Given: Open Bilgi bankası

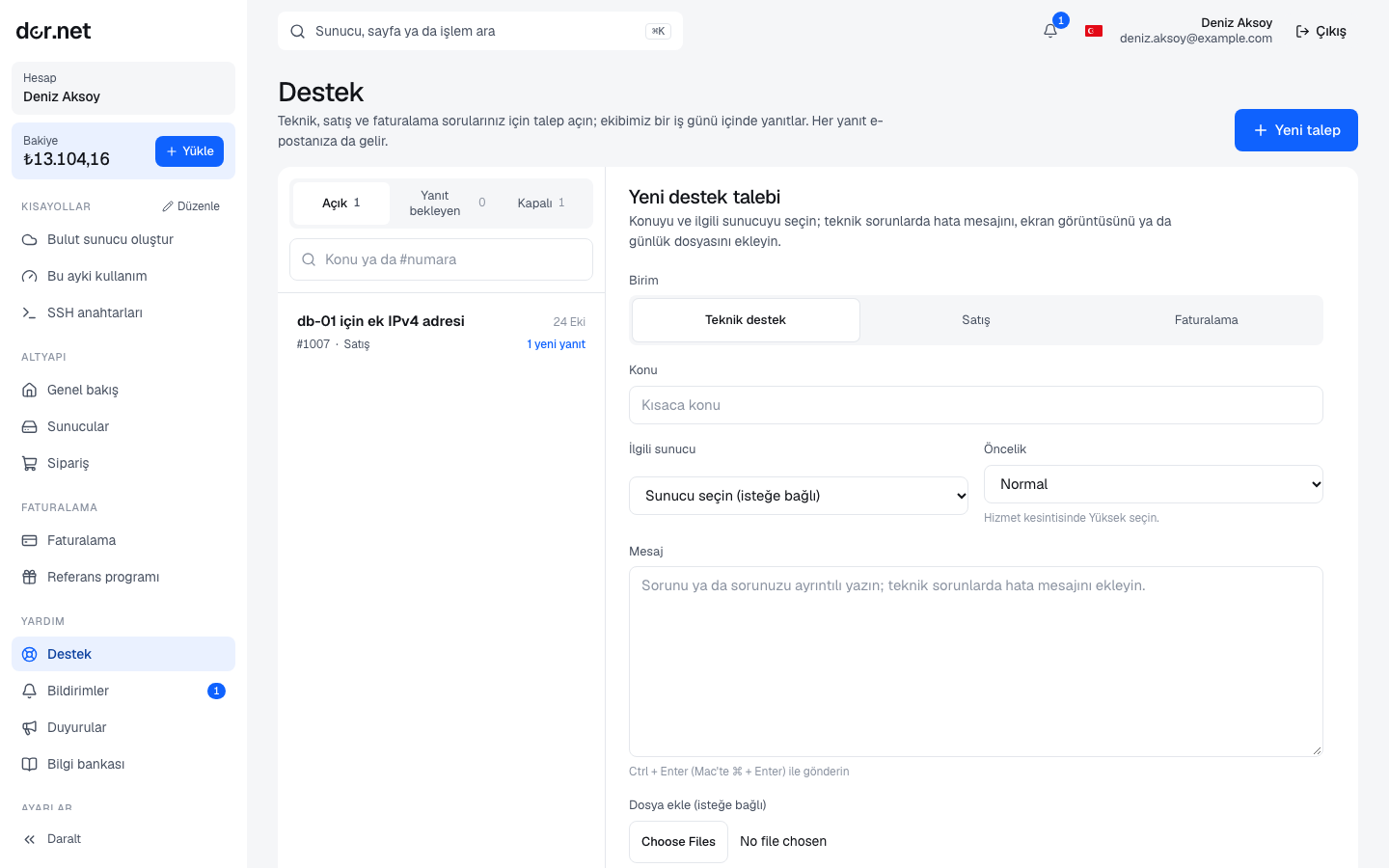Looking at the screenshot, I should tap(123, 764).
